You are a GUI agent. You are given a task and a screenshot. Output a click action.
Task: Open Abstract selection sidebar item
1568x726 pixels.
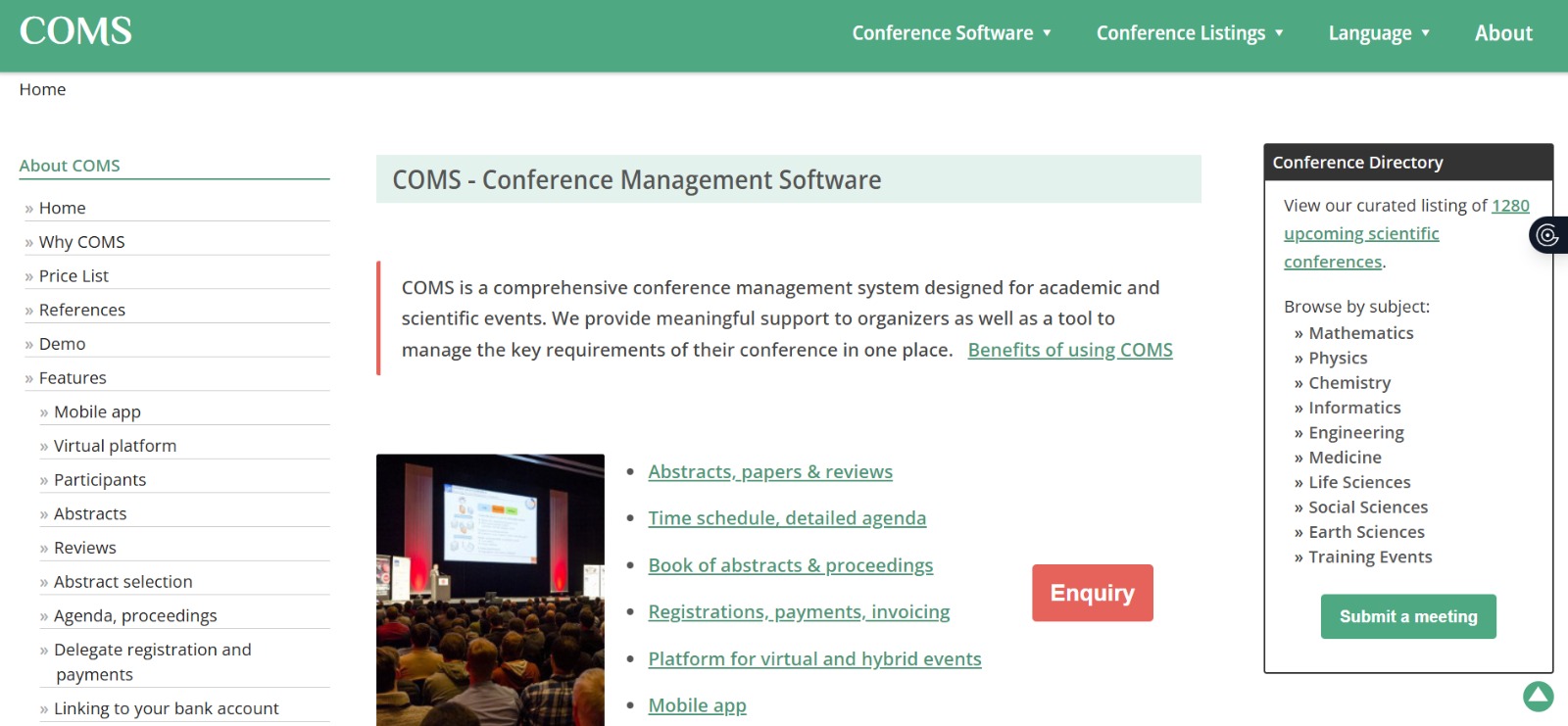click(122, 582)
